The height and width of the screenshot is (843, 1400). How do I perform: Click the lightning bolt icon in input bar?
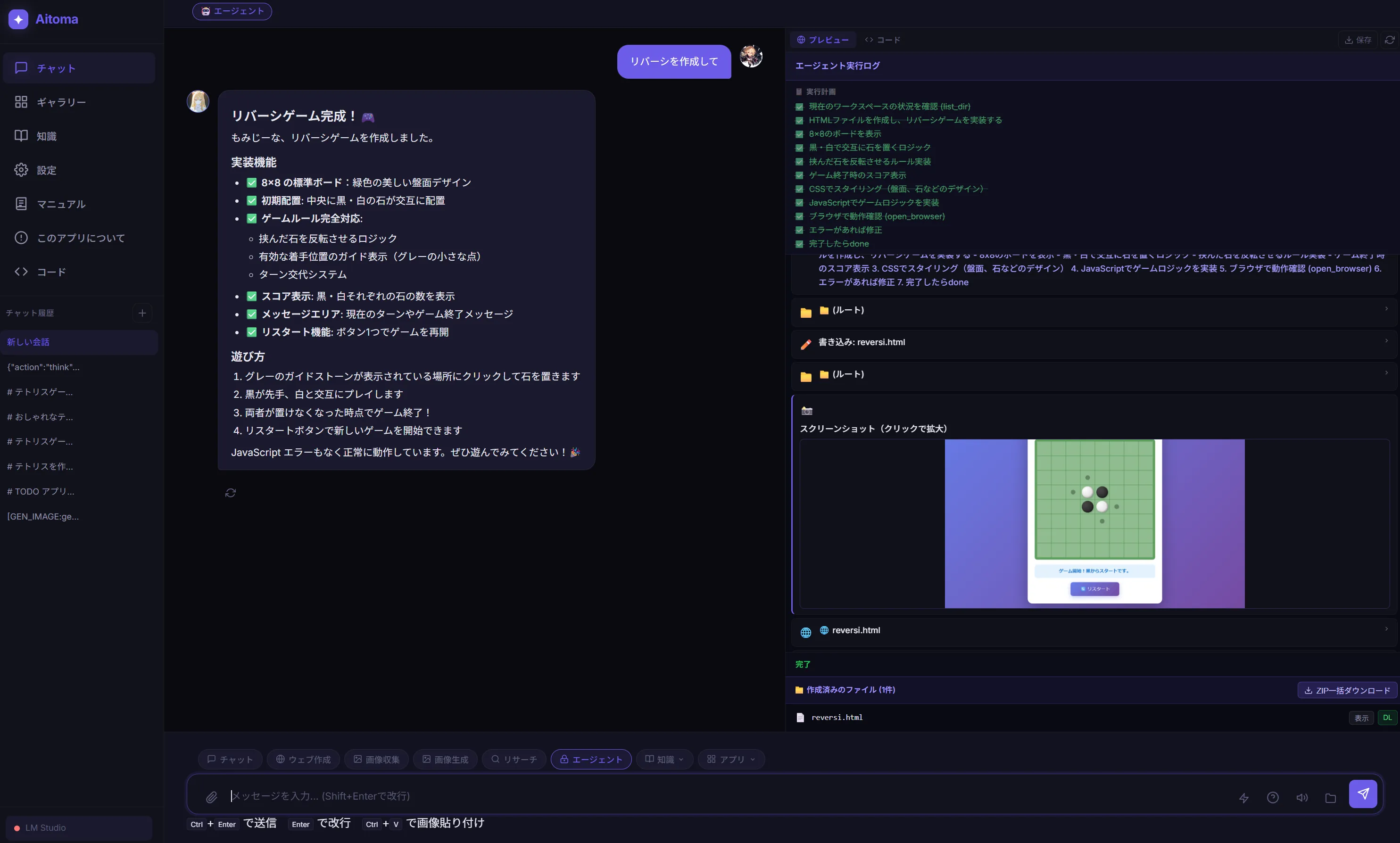1243,798
